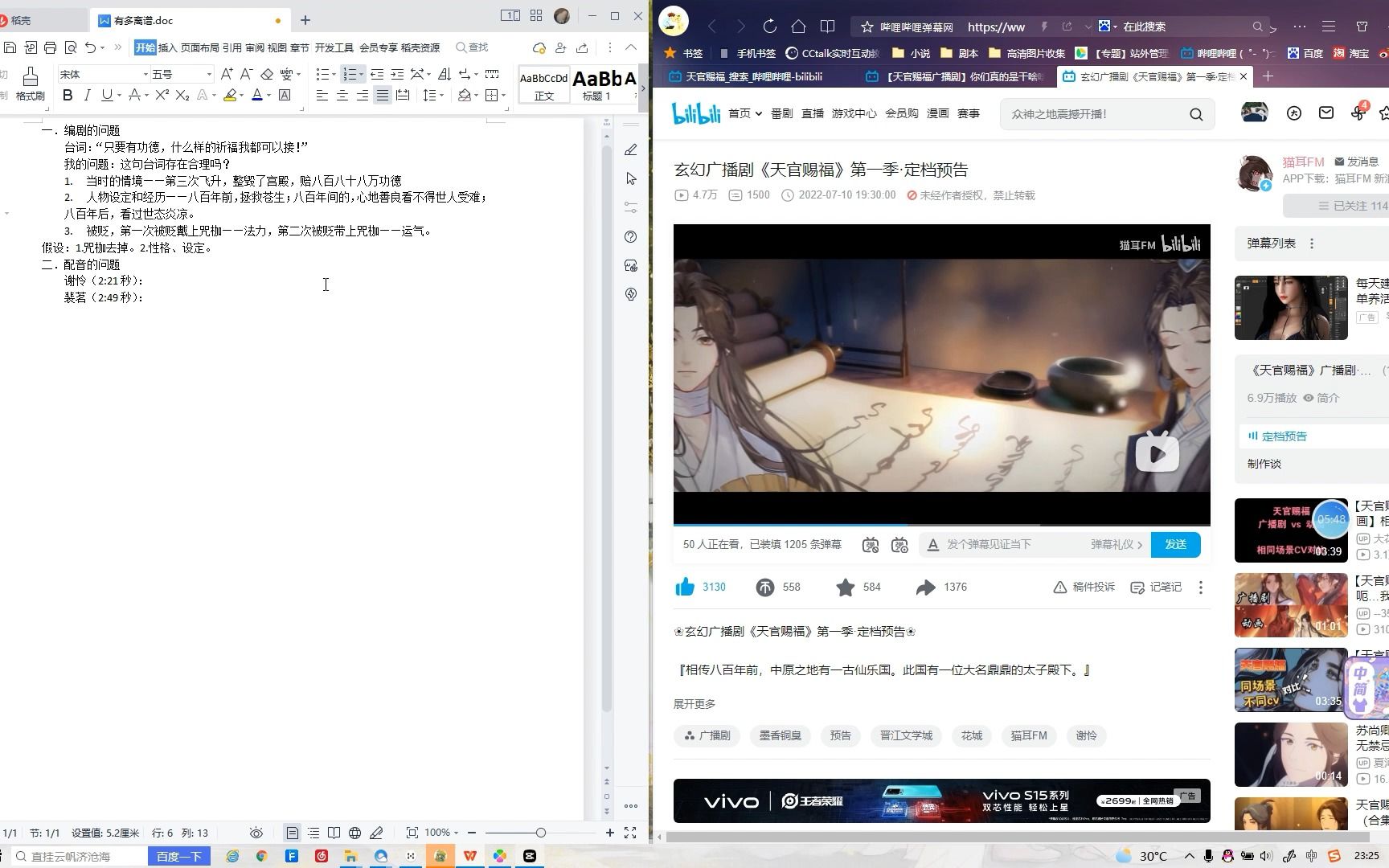The width and height of the screenshot is (1389, 868).
Task: Switch to reading view in WPS status bar
Action: 334,833
